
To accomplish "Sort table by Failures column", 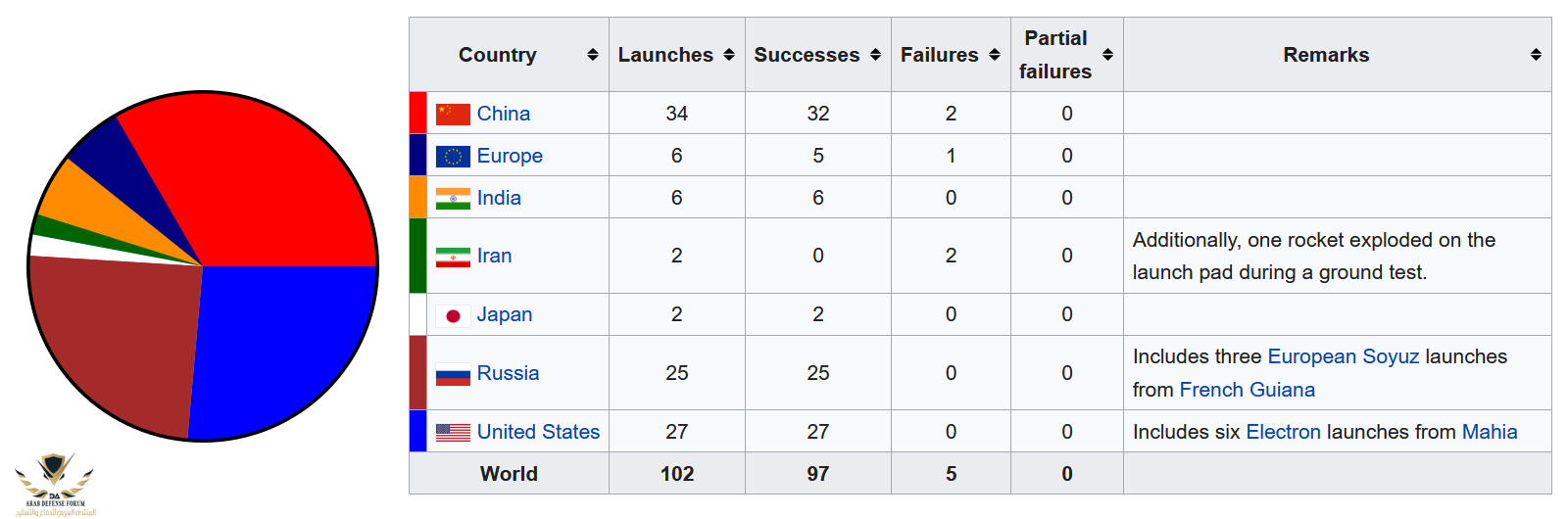I will click(995, 55).
